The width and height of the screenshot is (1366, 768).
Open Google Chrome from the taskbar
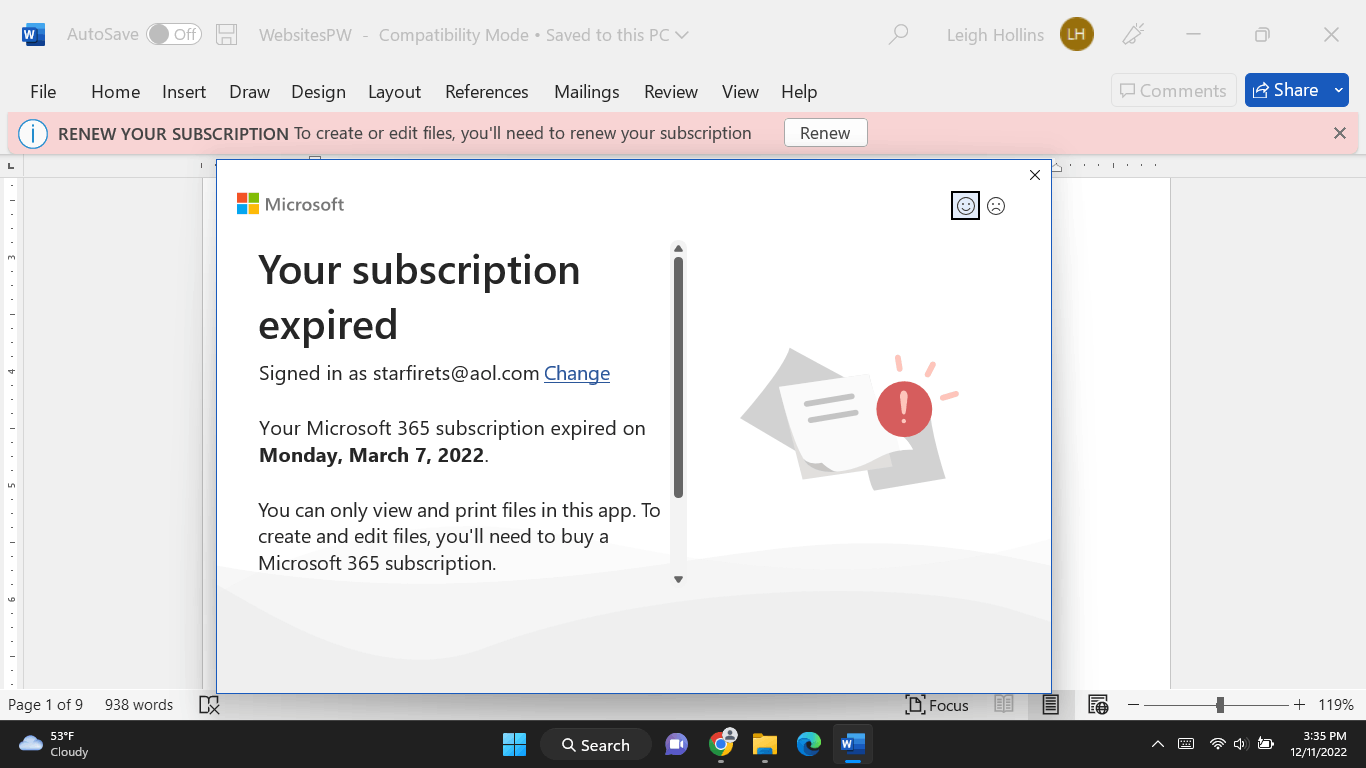[x=721, y=745]
